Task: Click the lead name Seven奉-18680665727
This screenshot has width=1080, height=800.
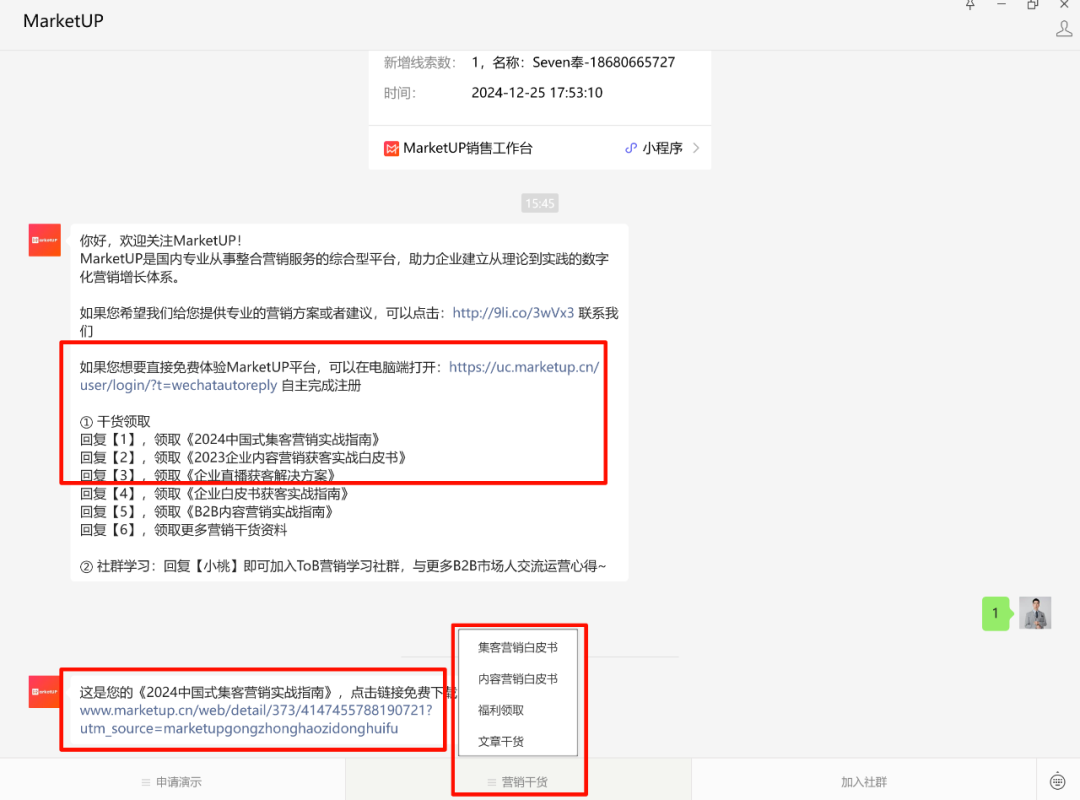Action: pyautogui.click(x=603, y=63)
